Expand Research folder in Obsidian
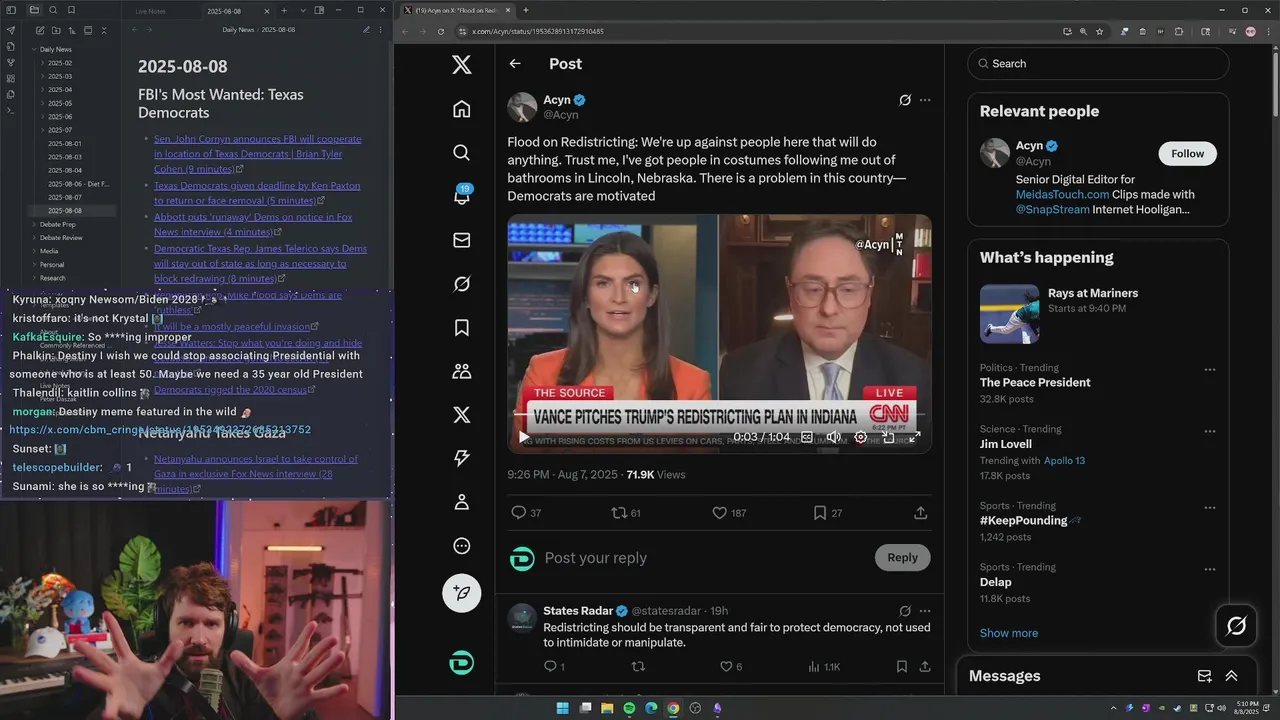 point(35,278)
